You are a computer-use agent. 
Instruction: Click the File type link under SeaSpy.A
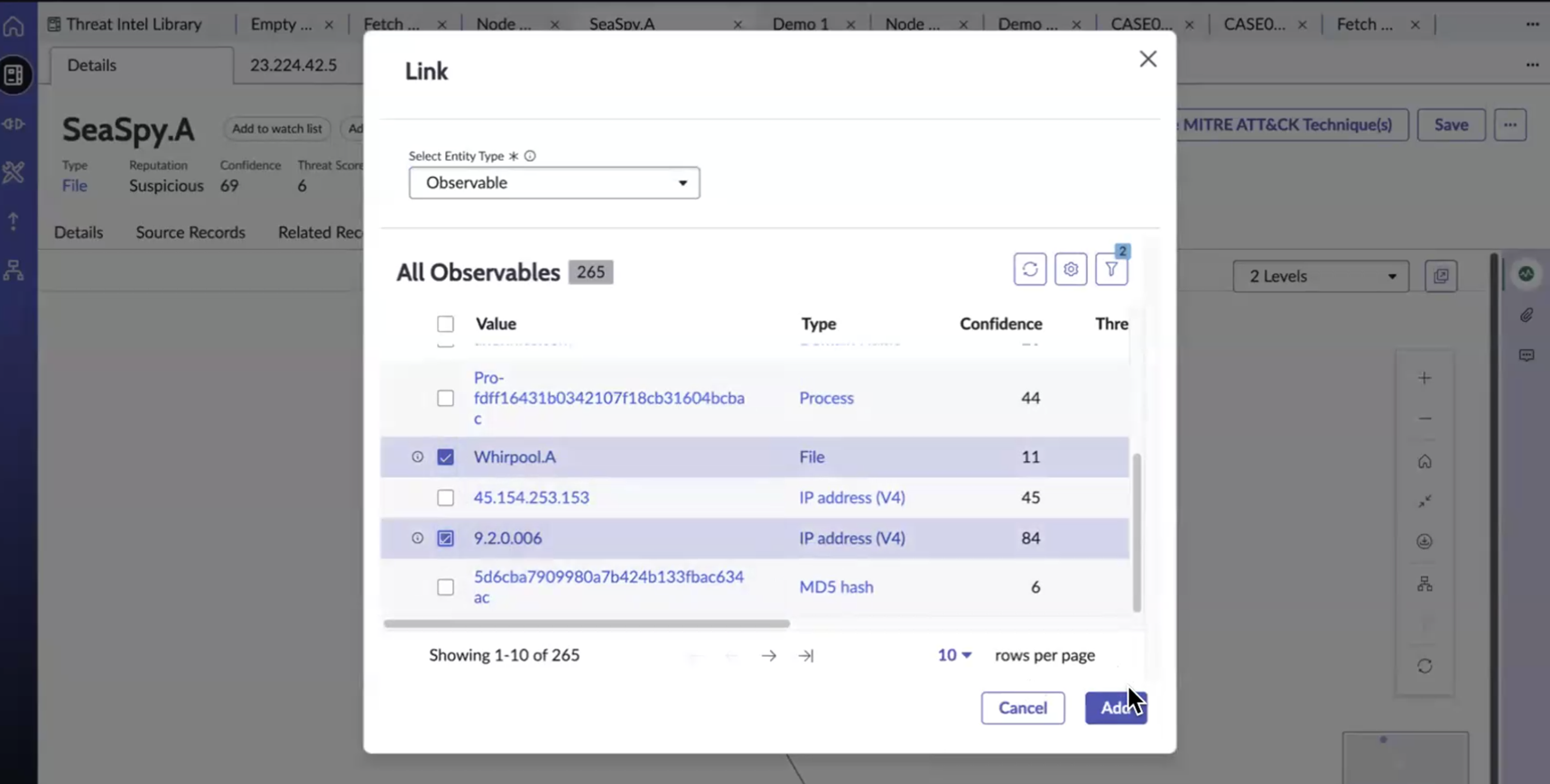pyautogui.click(x=75, y=186)
